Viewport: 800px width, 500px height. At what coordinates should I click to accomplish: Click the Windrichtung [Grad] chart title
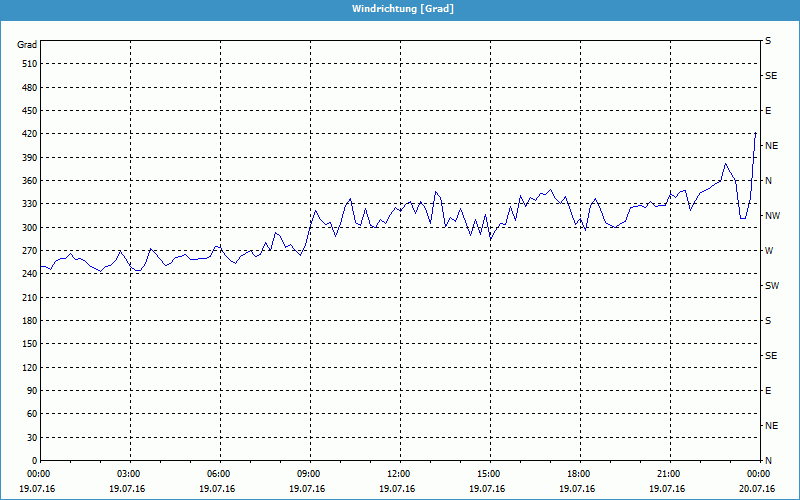(x=400, y=8)
